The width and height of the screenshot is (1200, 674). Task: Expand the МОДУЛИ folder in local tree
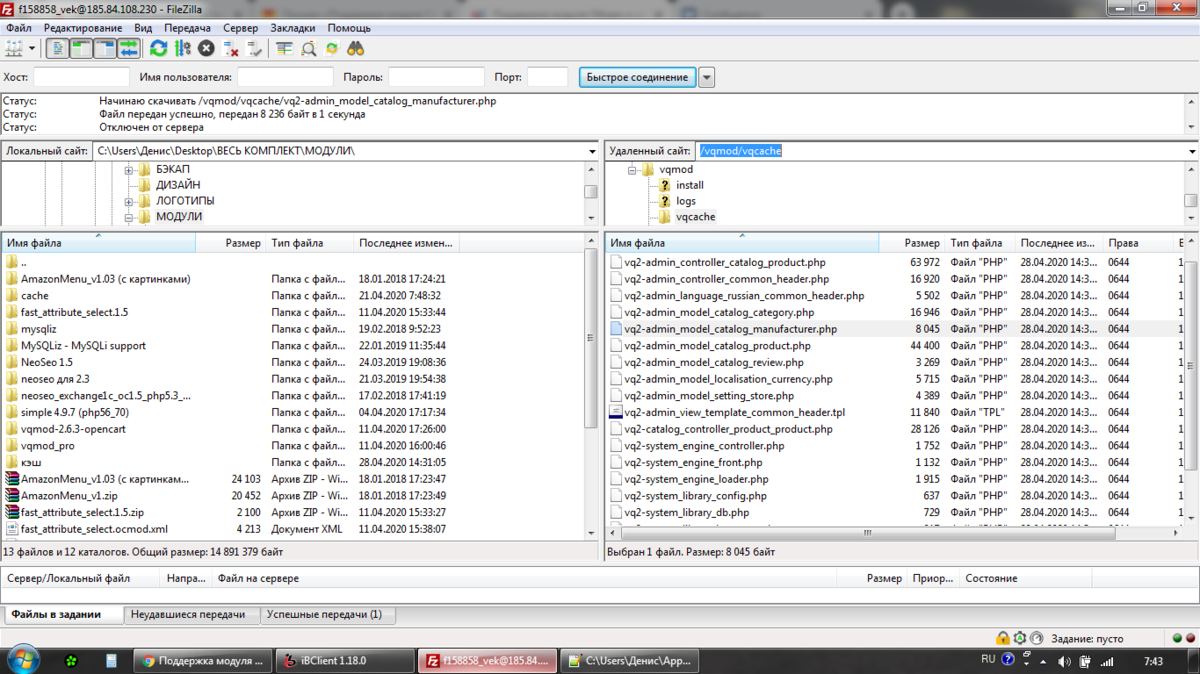[129, 217]
